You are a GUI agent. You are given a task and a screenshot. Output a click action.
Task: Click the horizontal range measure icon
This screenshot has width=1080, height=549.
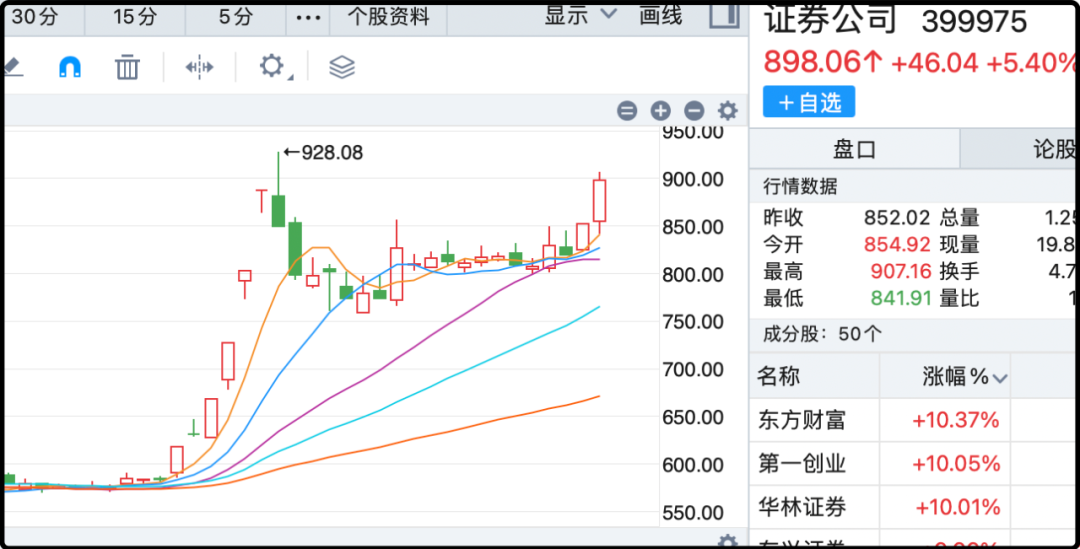[x=199, y=67]
